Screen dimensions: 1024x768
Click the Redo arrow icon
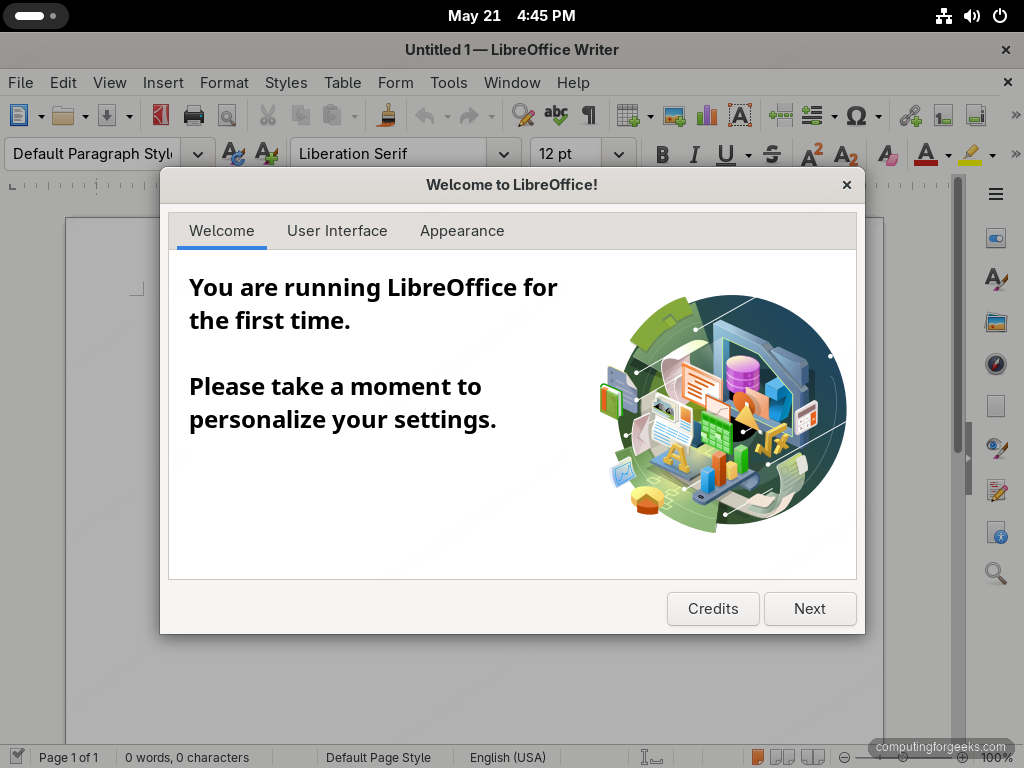click(x=469, y=116)
